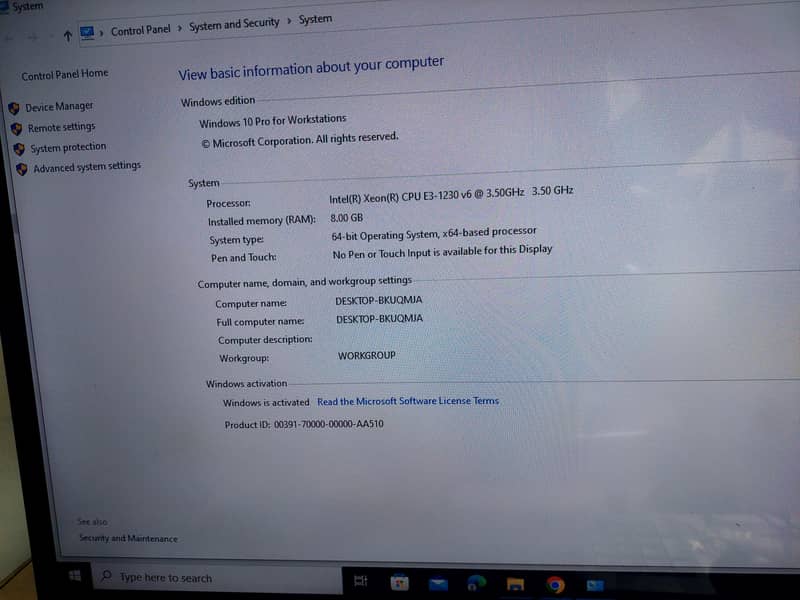800x600 pixels.
Task: Open Mail app from taskbar
Action: pos(438,583)
